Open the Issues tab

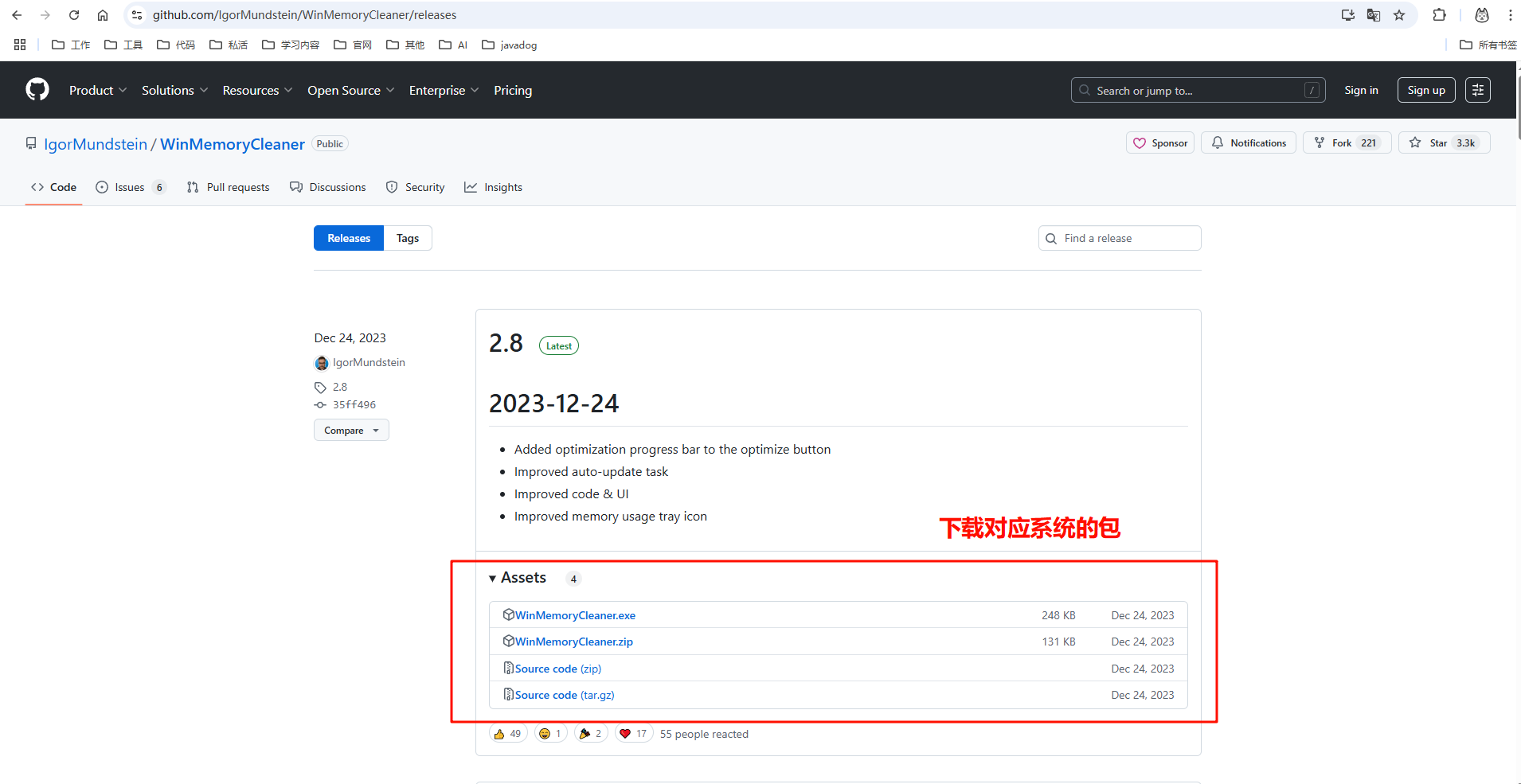pyautogui.click(x=131, y=187)
